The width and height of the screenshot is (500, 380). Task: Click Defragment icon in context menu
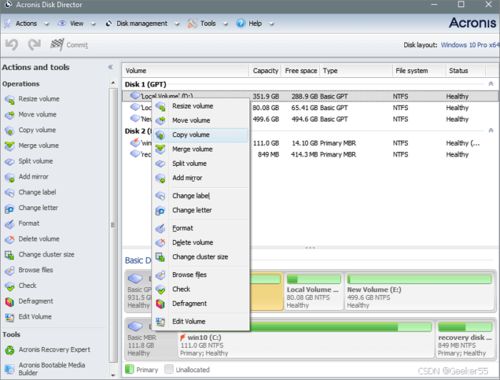click(x=160, y=304)
